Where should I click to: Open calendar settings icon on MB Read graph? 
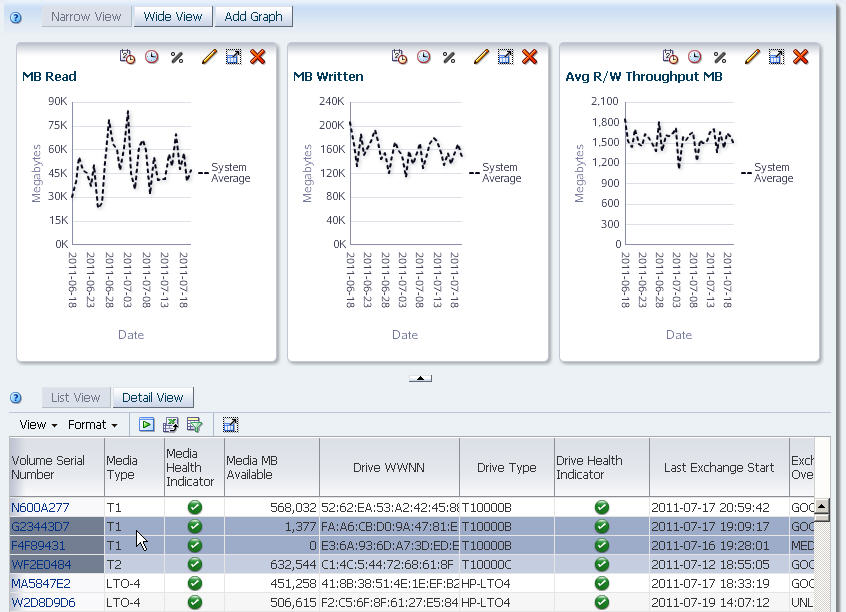tap(127, 57)
